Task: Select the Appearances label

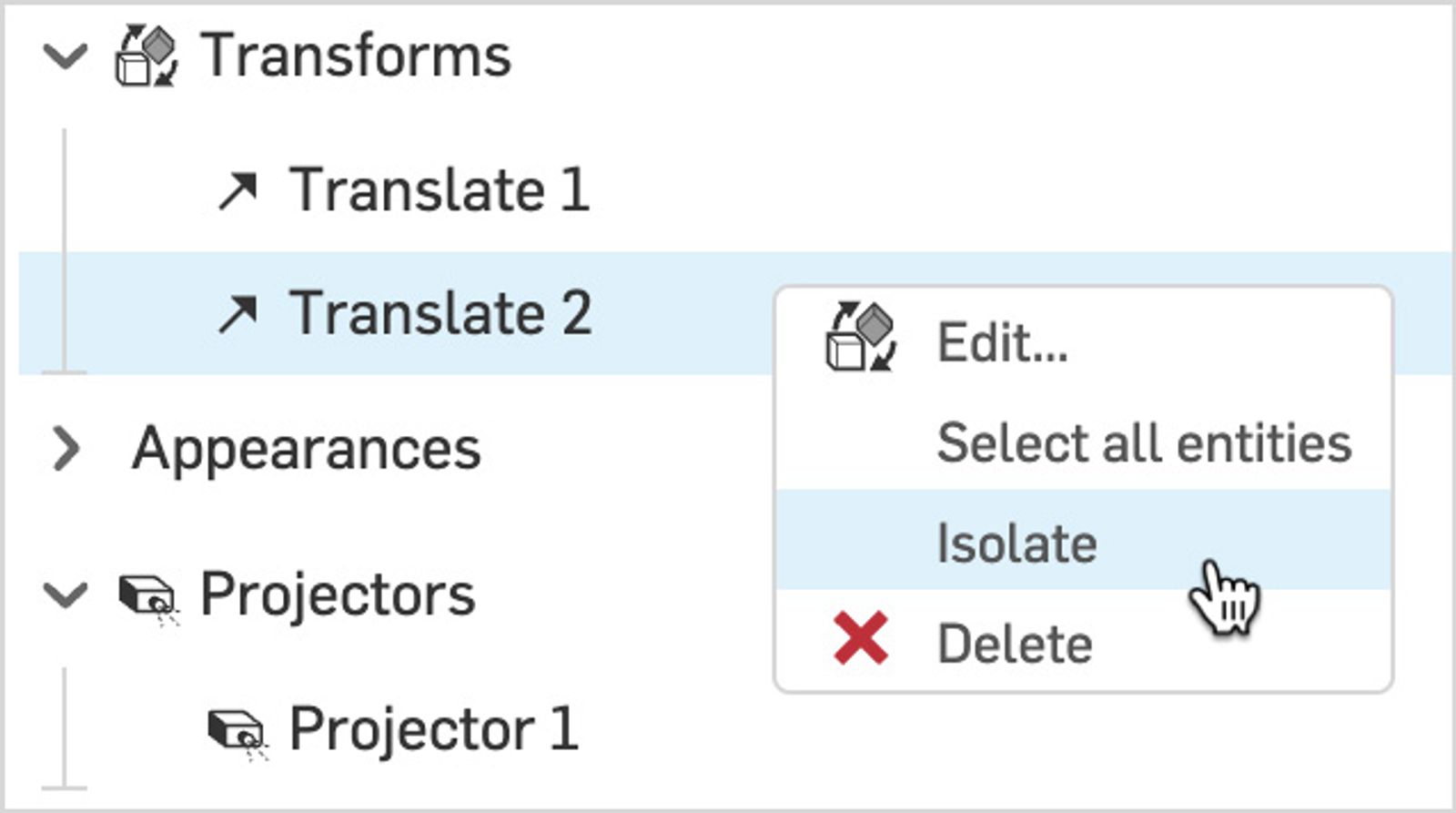Action: coord(307,449)
